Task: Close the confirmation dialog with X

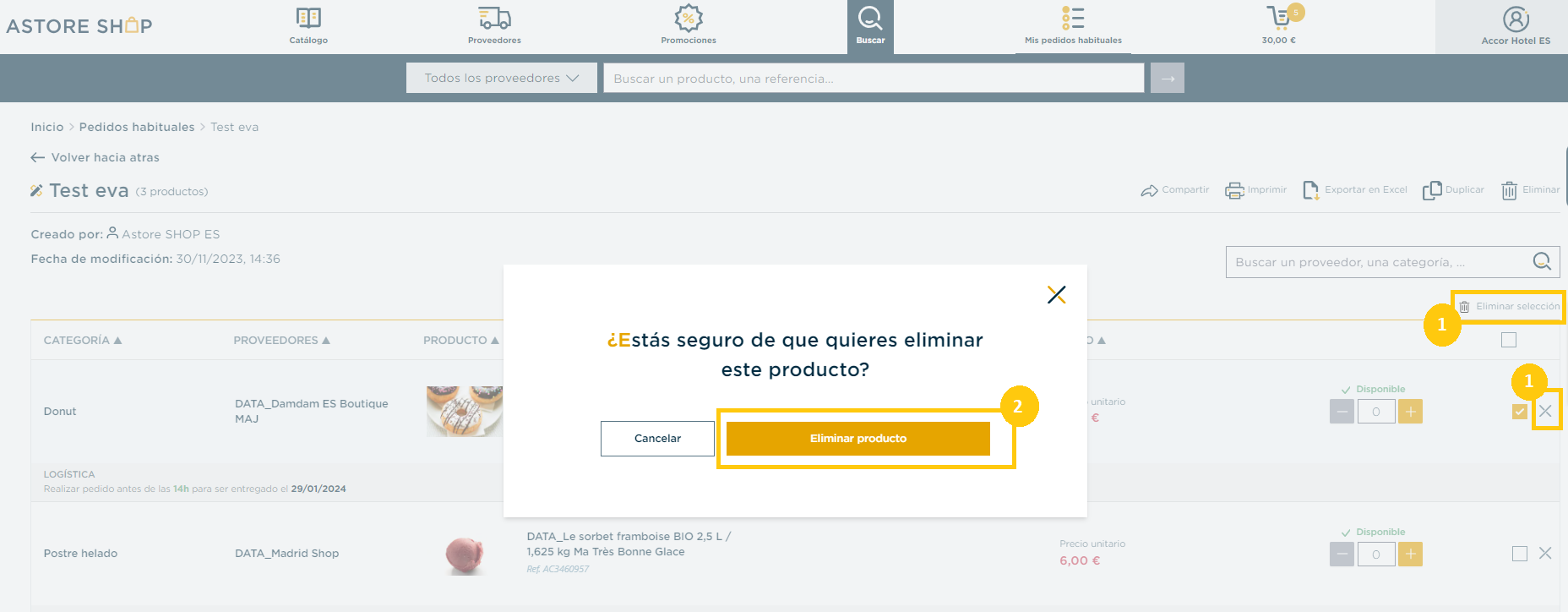Action: pos(1056,294)
